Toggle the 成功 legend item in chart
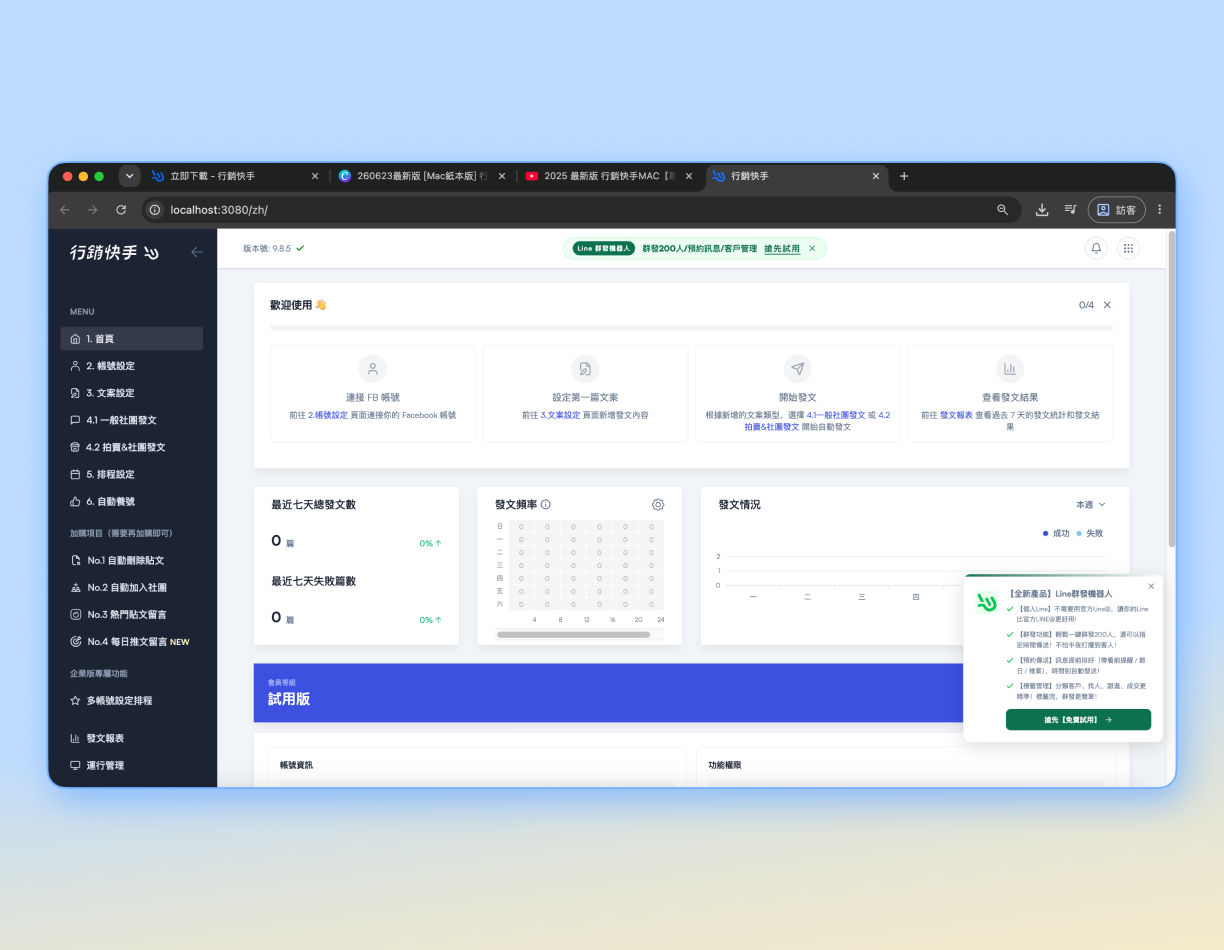Image resolution: width=1224 pixels, height=950 pixels. (x=1056, y=533)
